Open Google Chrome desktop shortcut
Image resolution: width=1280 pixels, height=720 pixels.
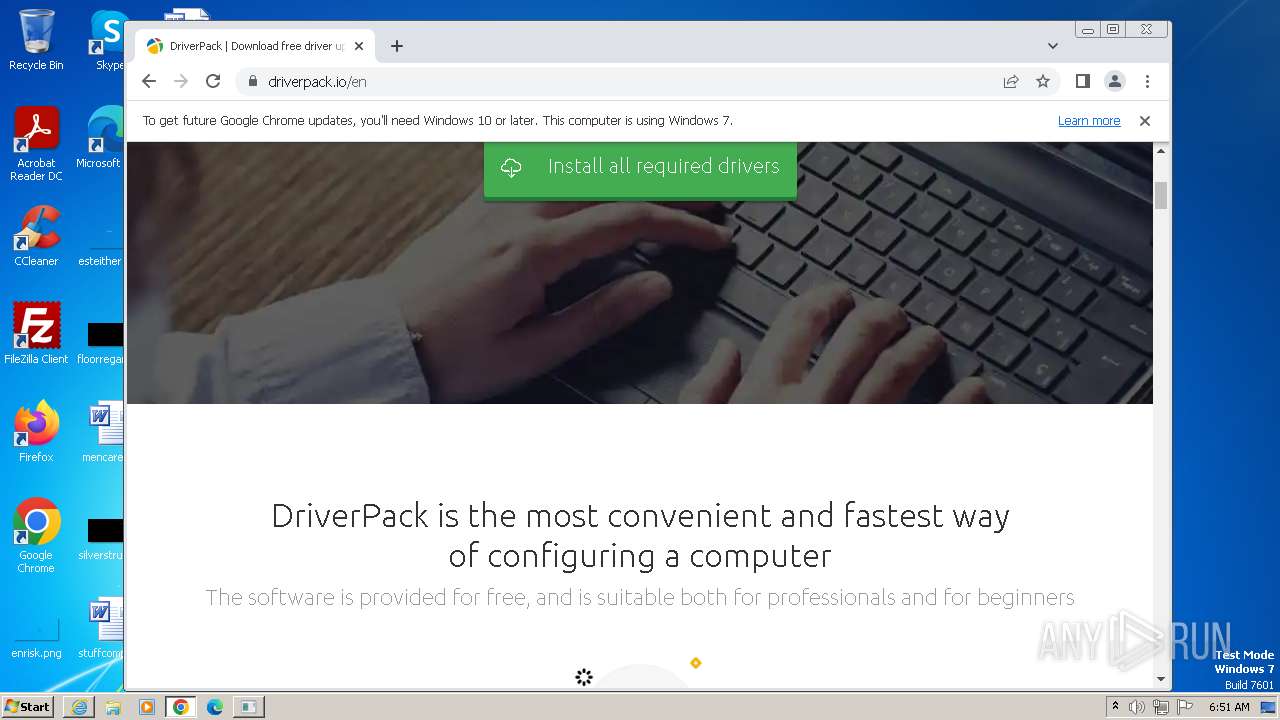tap(36, 535)
